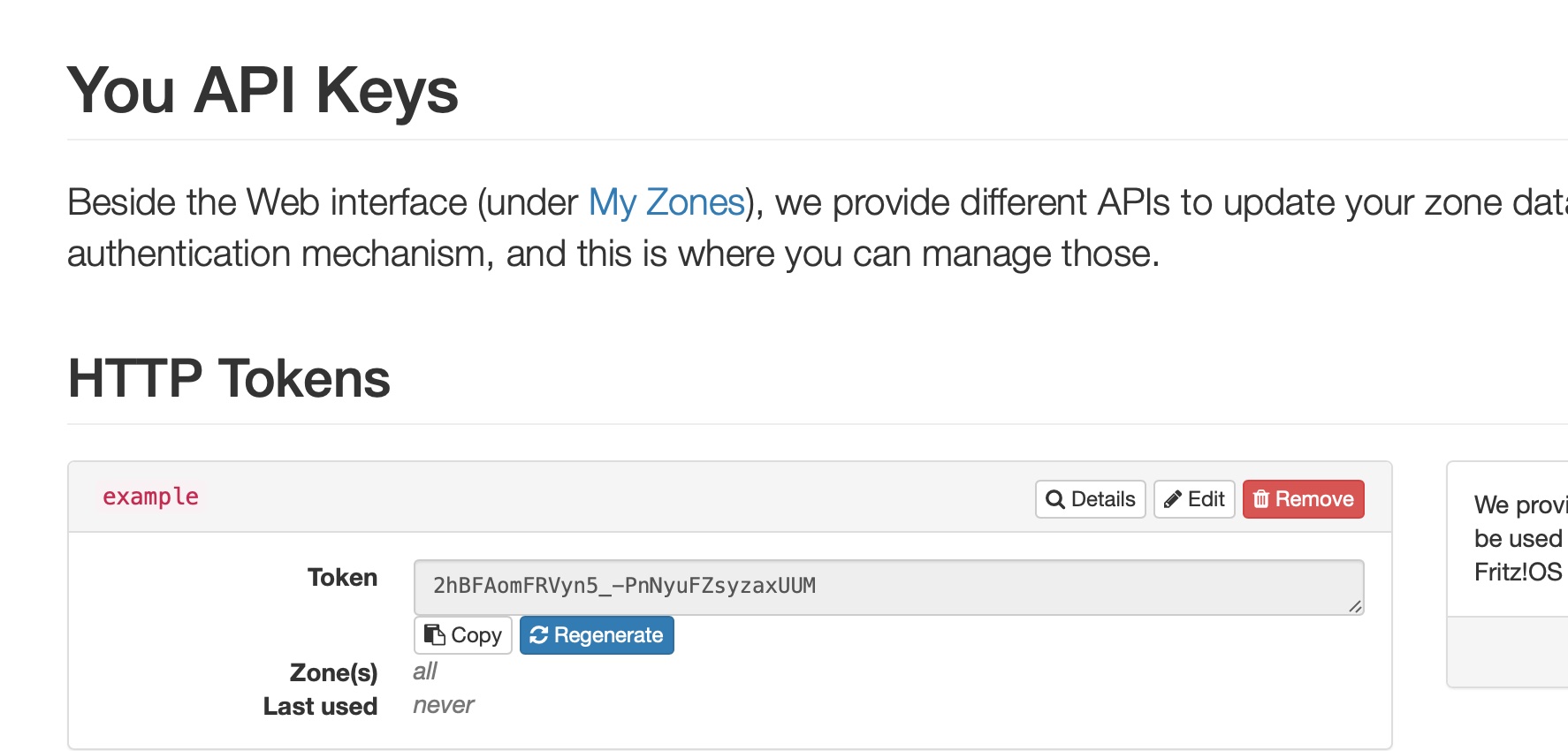Viewport: 1568px width, 751px height.
Task: Click the token field's resize handle
Action: (1355, 606)
